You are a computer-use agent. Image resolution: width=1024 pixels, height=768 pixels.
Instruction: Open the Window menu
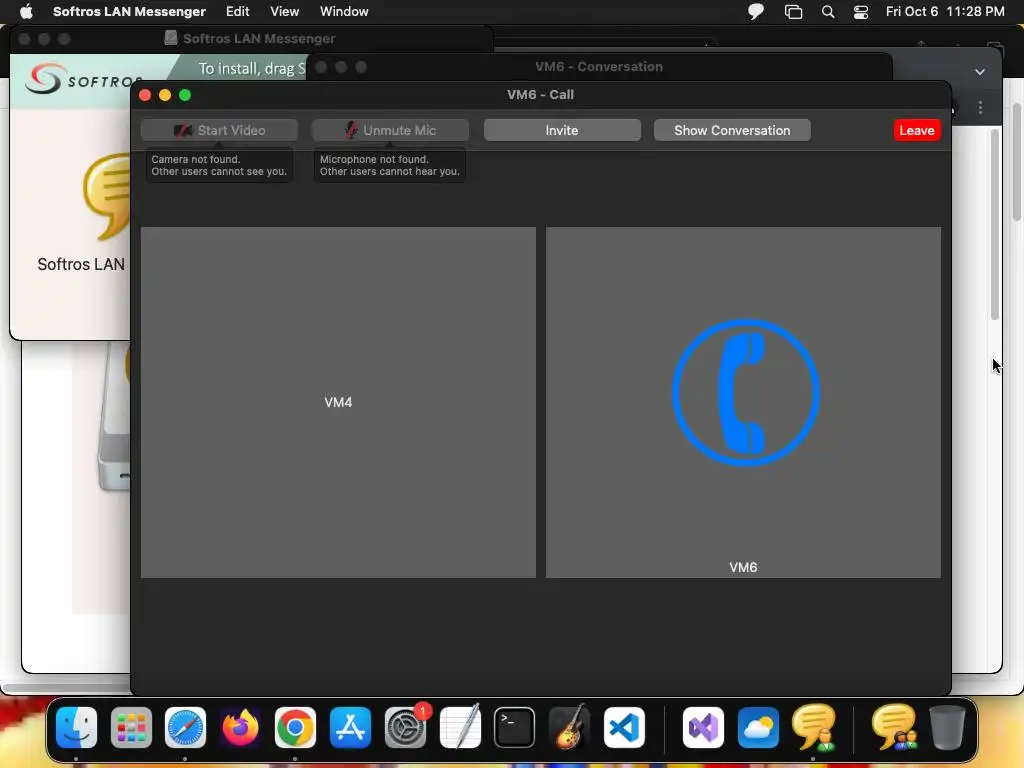click(x=344, y=11)
